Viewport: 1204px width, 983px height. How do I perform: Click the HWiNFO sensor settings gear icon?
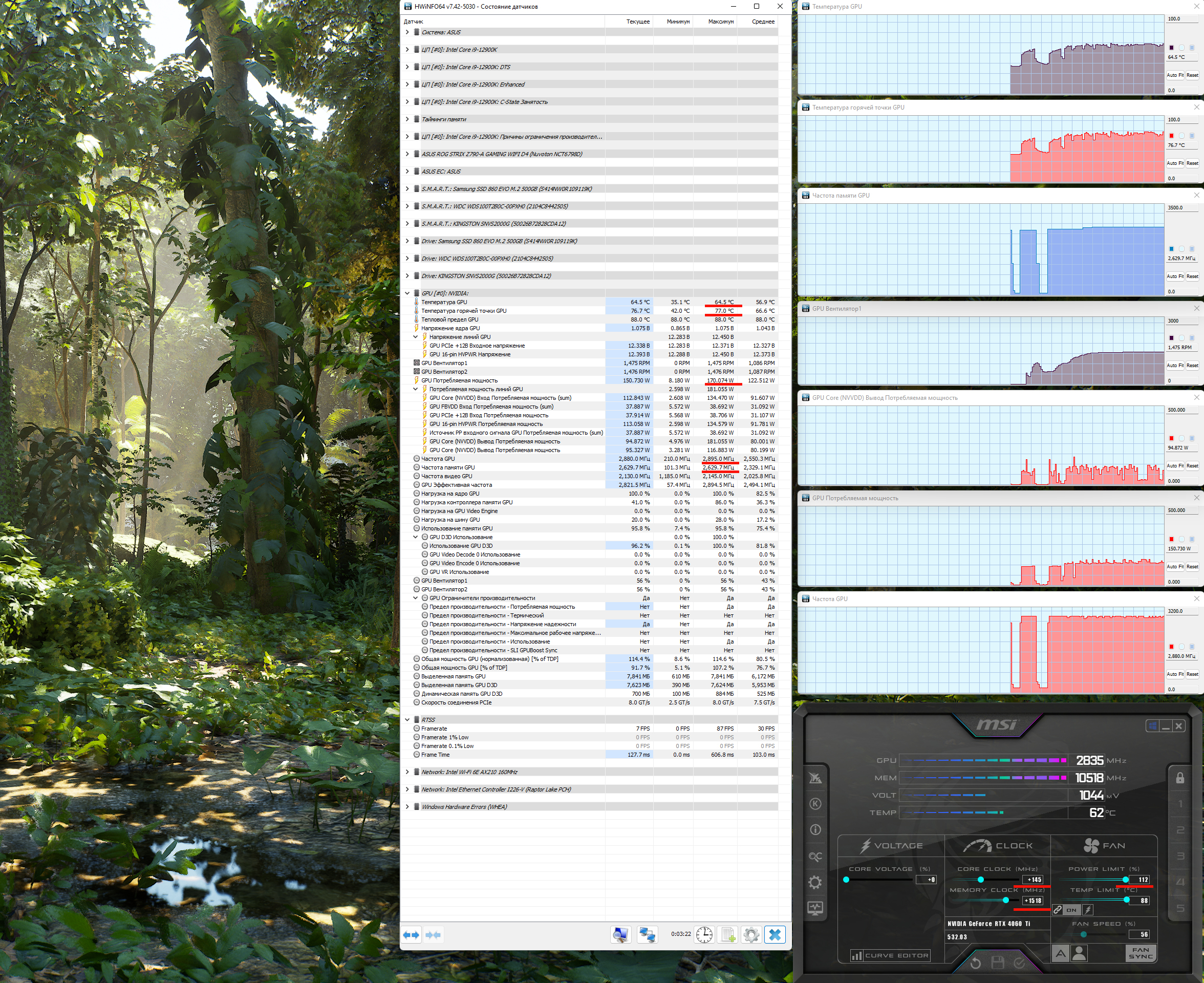[x=750, y=935]
